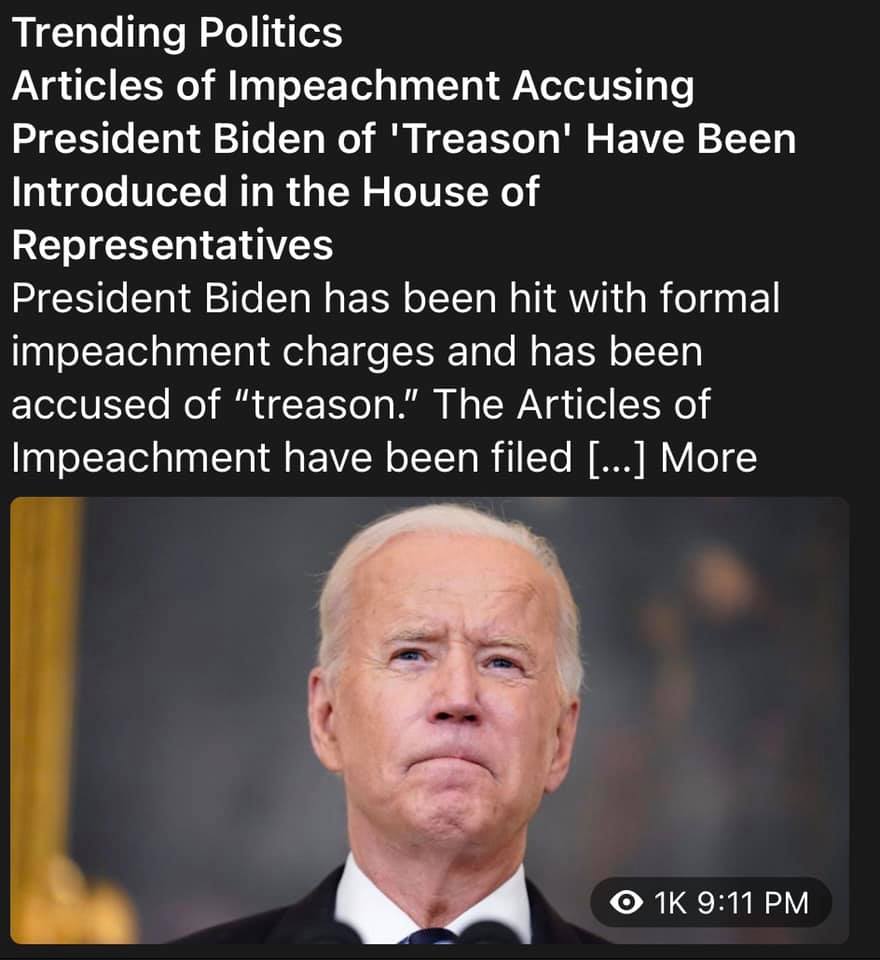Open the article preview photo
This screenshot has width=880, height=960.
[430, 721]
